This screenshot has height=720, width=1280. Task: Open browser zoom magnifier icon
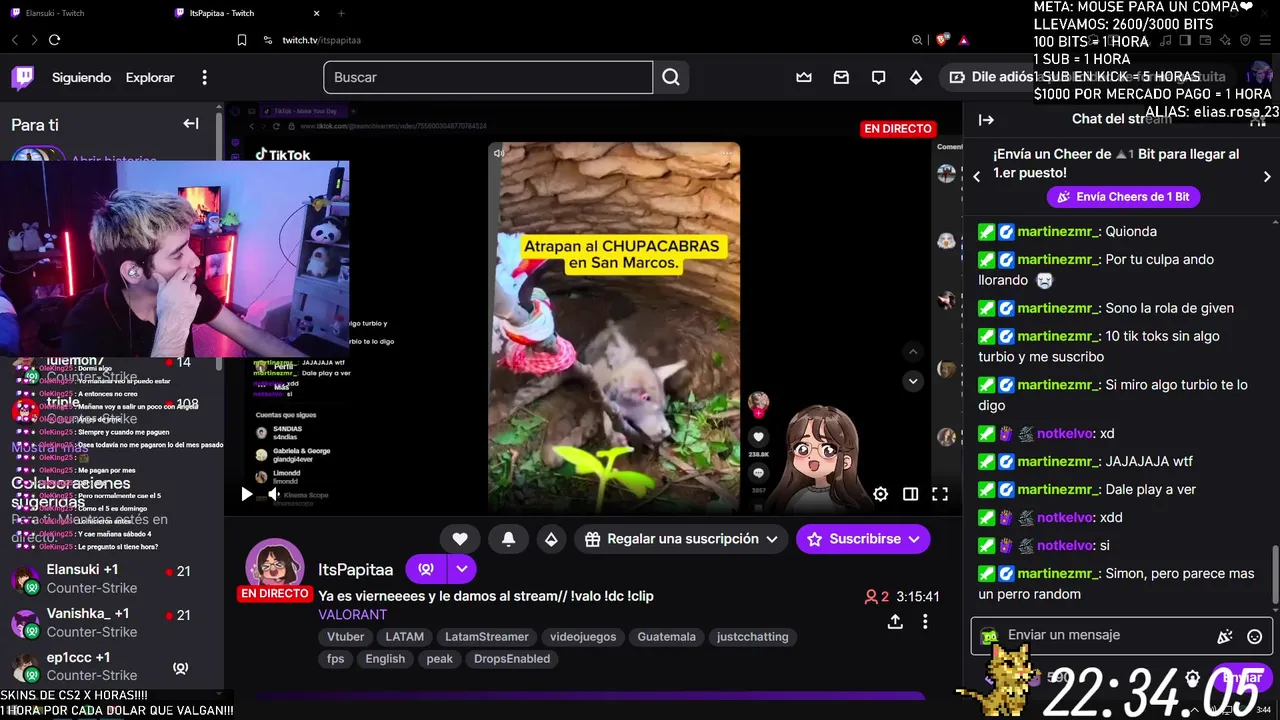[x=917, y=40]
